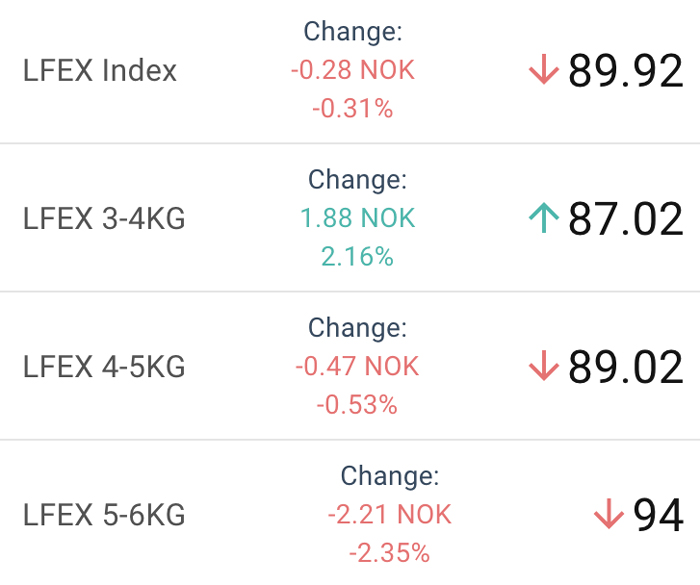Click the 2.16% percentage change

click(357, 257)
